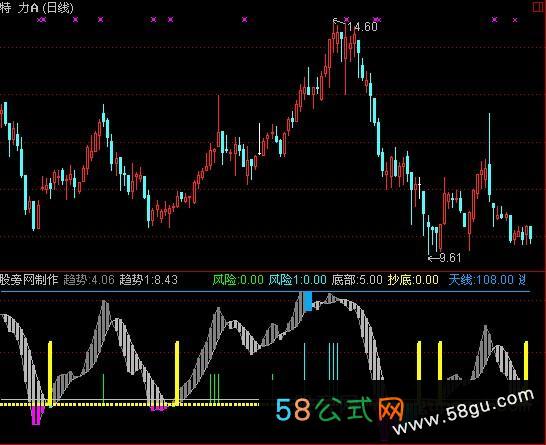Click the yellow 抄底:0.00 indicator label
Viewport: 546px width, 445px height.
tap(413, 280)
